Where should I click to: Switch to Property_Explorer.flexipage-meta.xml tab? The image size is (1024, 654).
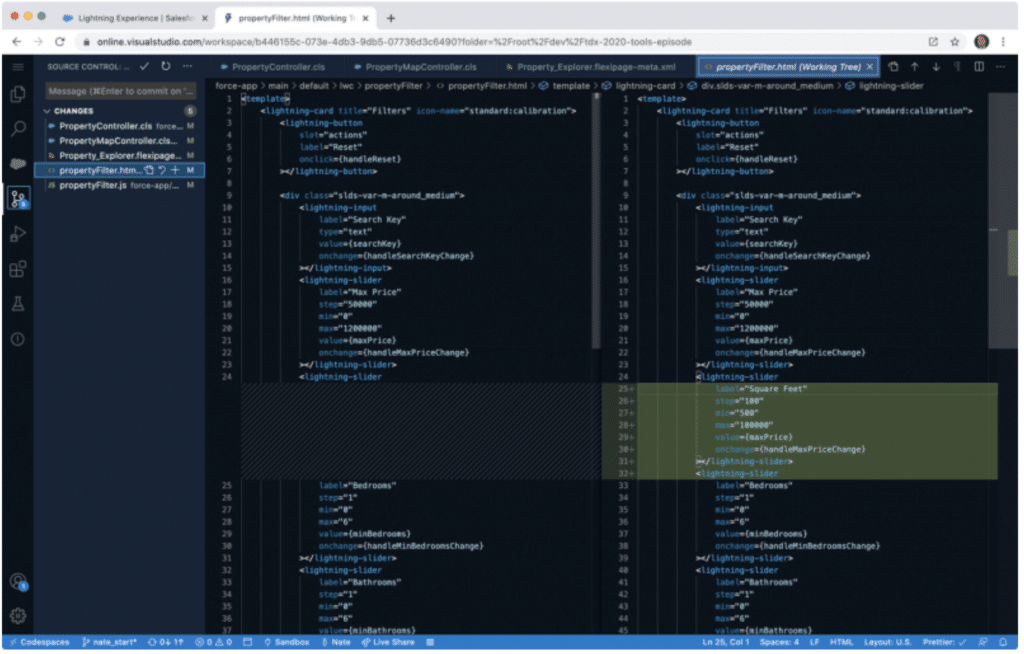[x=594, y=67]
